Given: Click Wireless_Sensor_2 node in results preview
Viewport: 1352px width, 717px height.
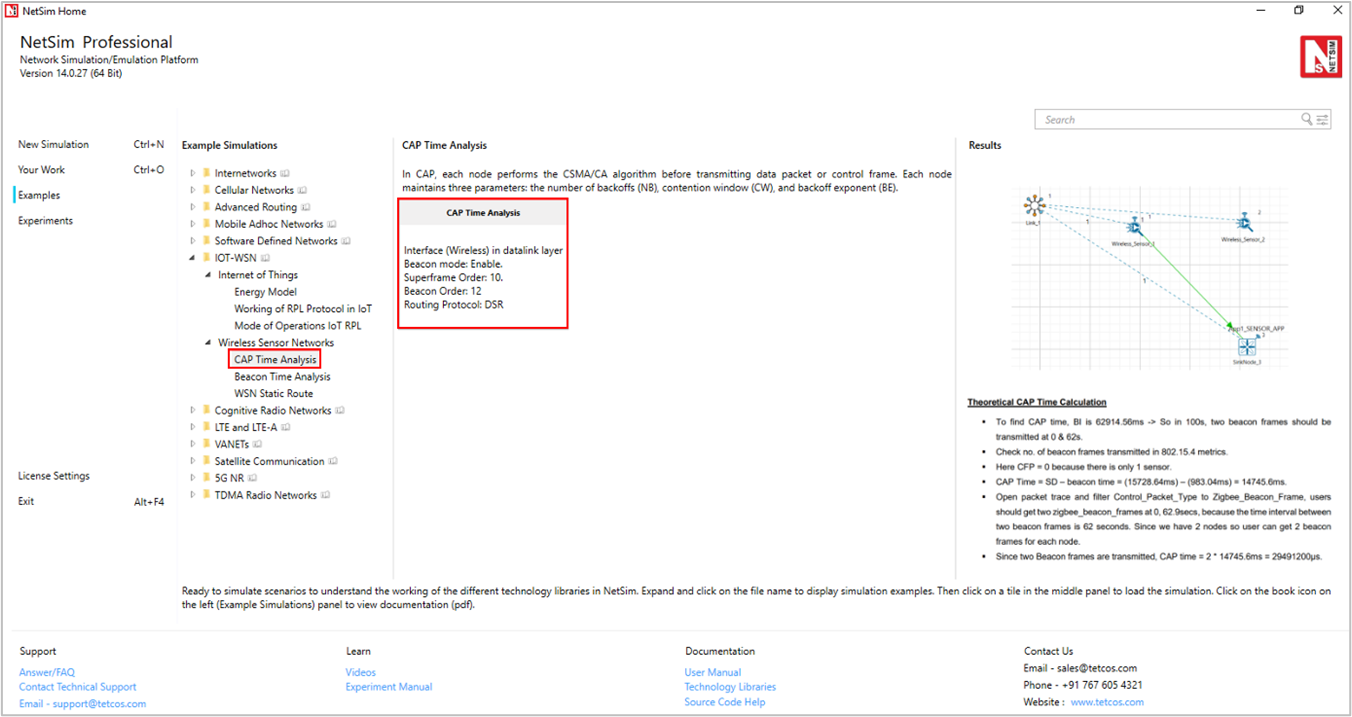Looking at the screenshot, I should 1245,221.
